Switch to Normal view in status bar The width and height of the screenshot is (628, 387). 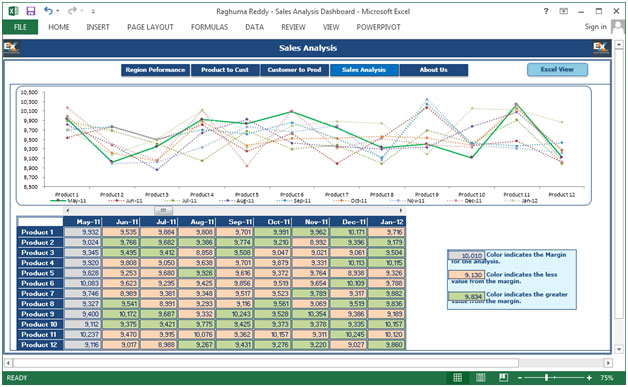[457, 377]
